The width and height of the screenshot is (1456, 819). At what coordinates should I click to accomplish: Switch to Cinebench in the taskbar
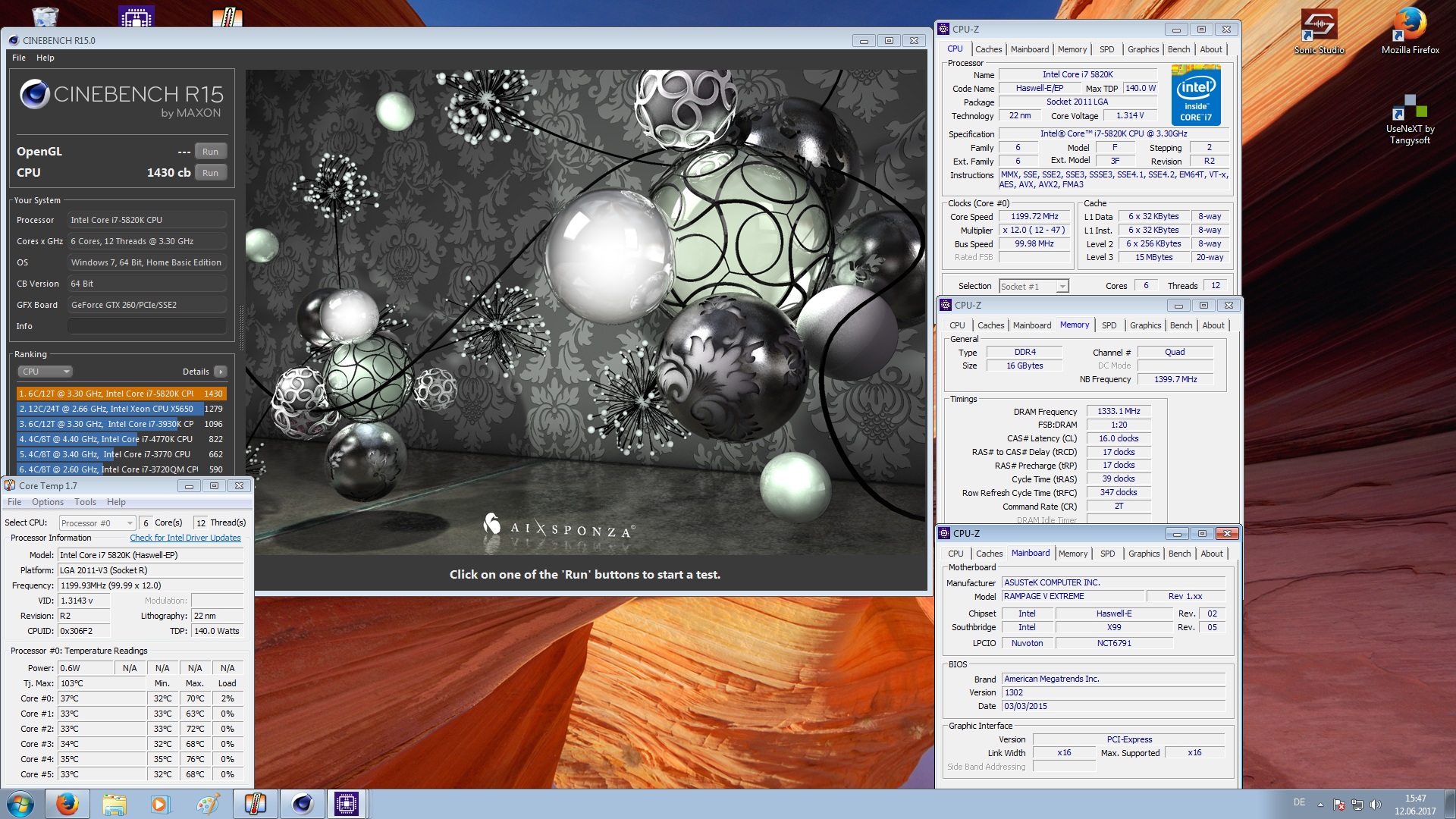tap(302, 804)
